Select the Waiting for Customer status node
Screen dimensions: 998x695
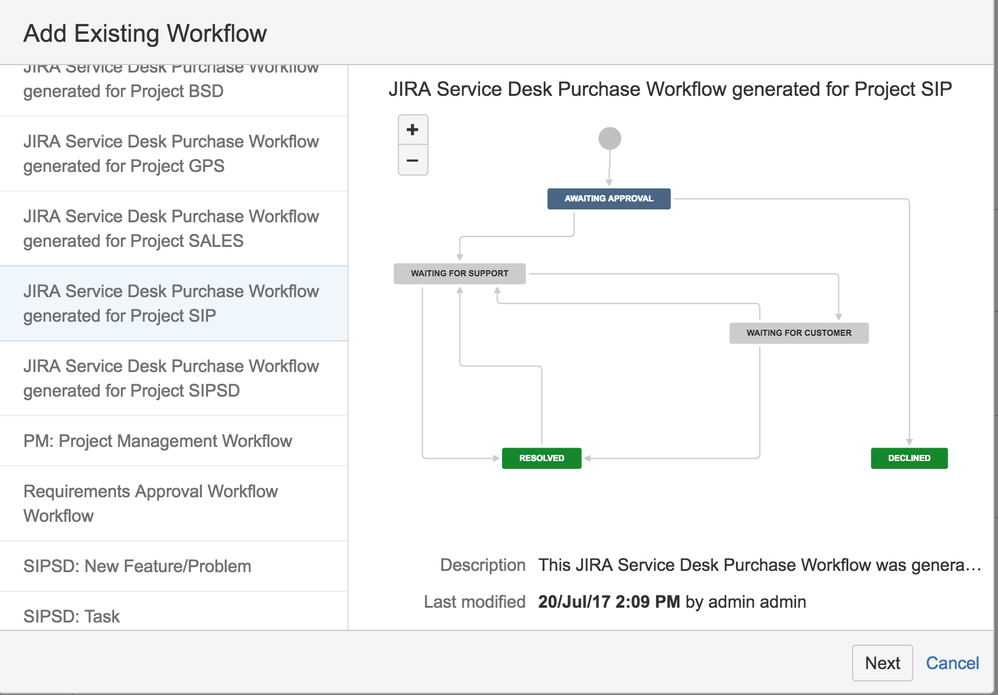(799, 333)
